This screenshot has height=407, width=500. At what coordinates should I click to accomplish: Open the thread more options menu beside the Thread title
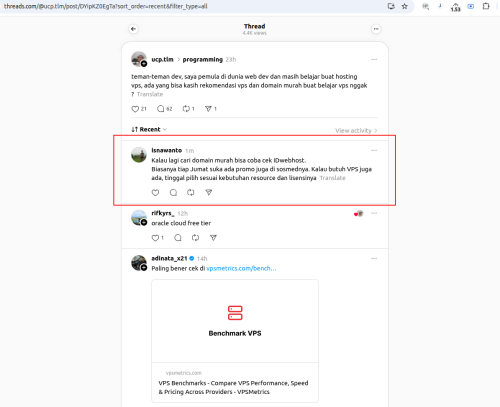tap(376, 29)
